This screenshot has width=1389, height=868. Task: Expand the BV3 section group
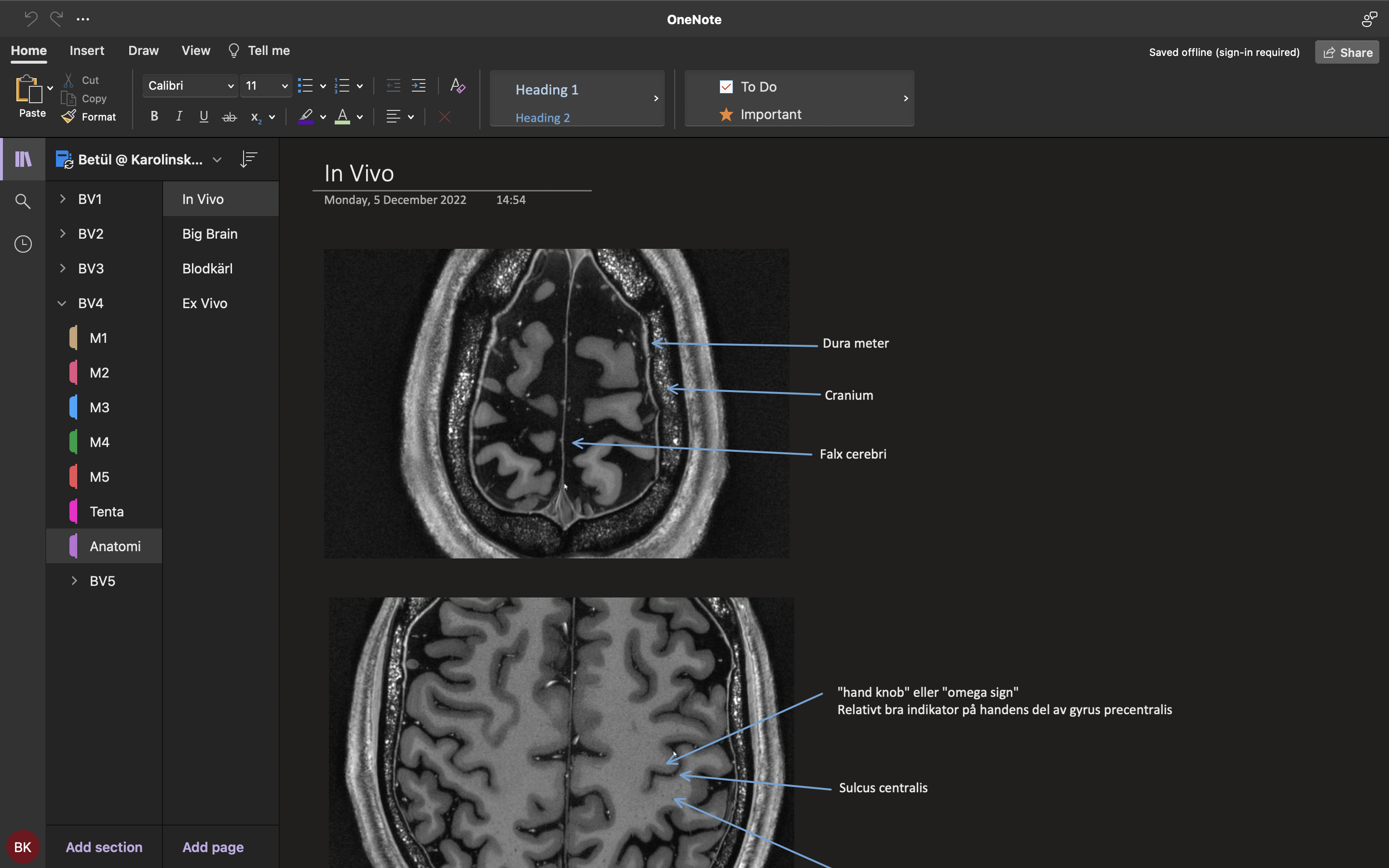63,268
